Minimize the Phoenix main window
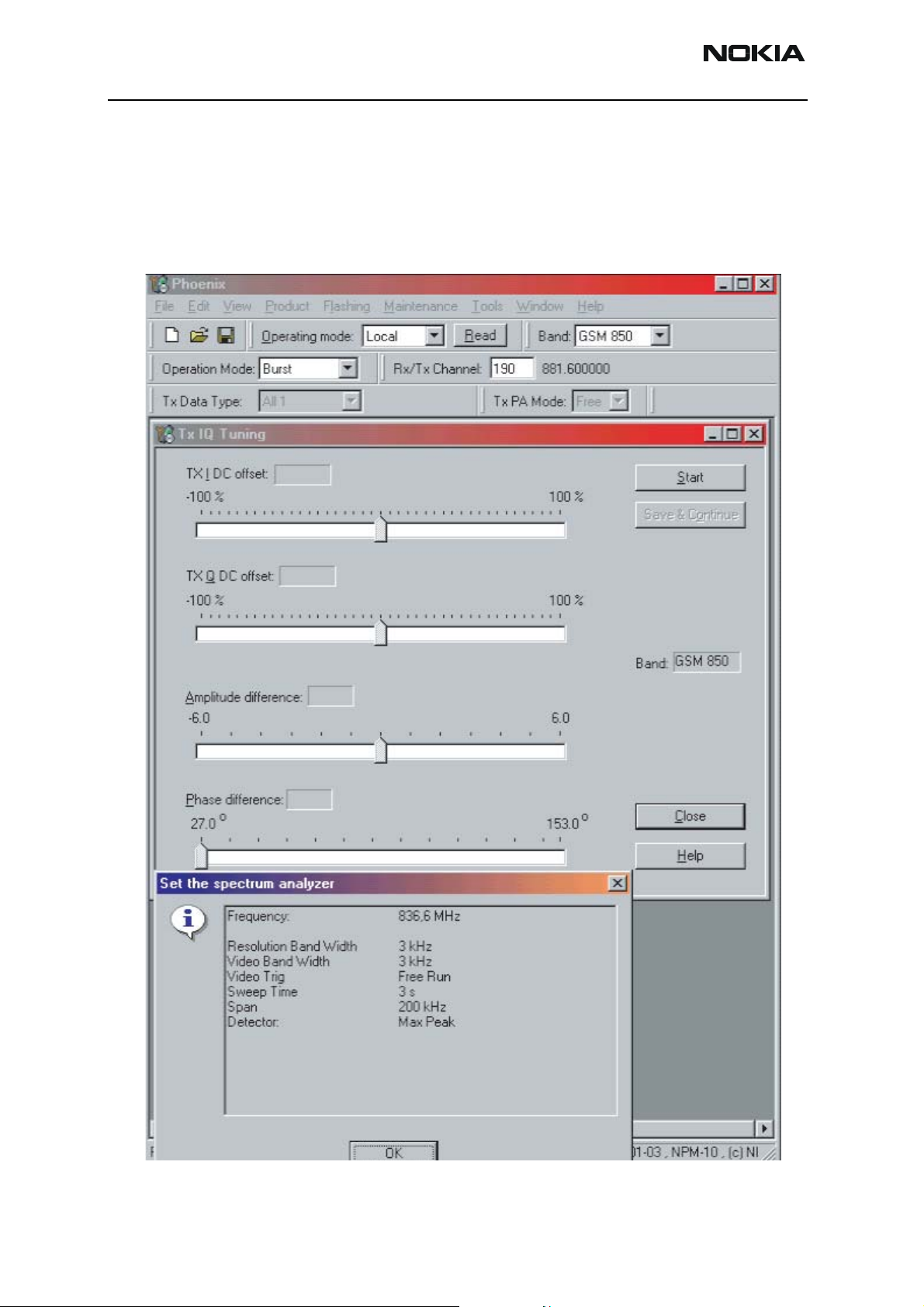The width and height of the screenshot is (924, 1307). click(x=724, y=284)
